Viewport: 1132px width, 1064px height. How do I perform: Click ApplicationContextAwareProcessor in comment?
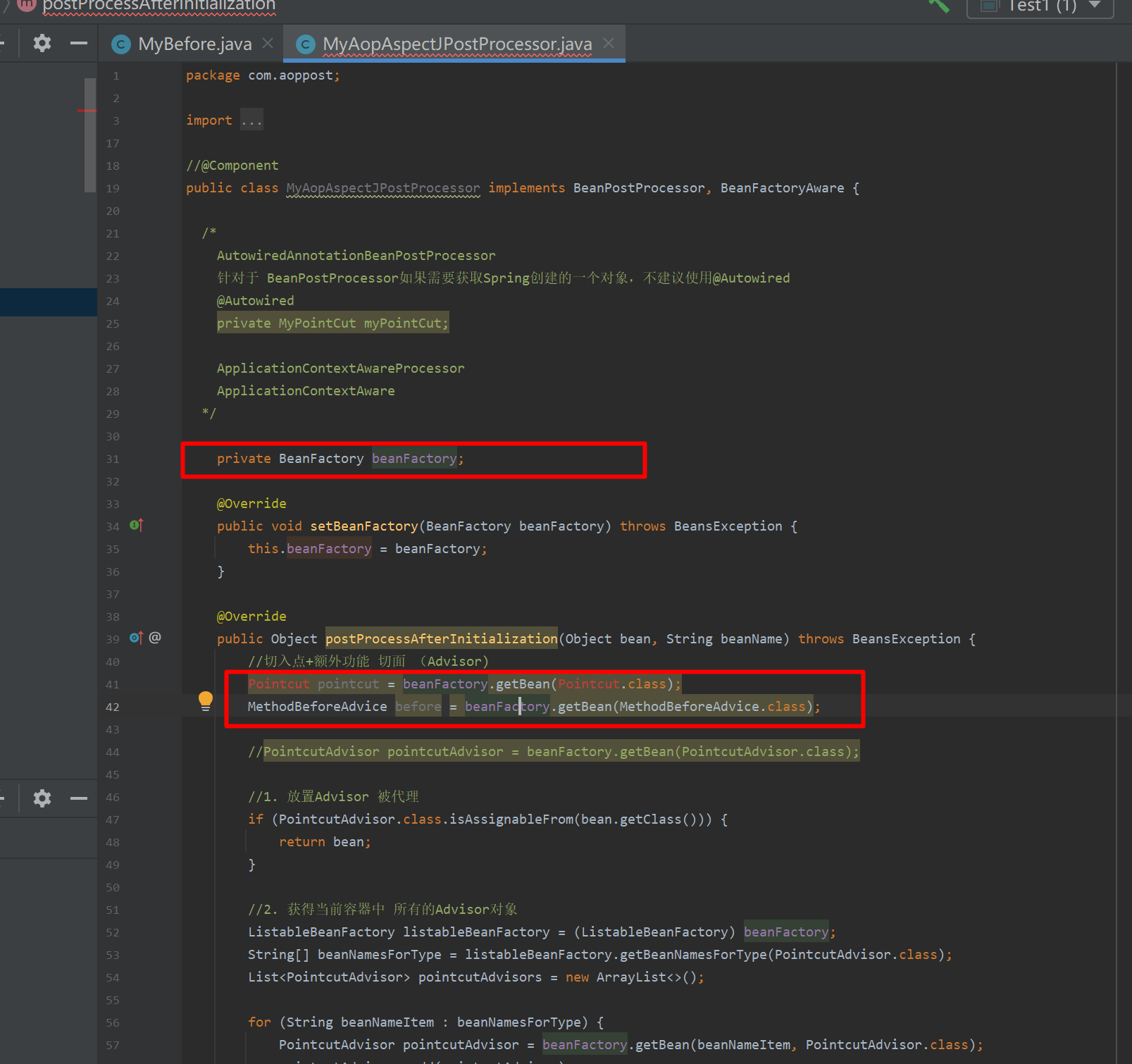click(x=340, y=369)
